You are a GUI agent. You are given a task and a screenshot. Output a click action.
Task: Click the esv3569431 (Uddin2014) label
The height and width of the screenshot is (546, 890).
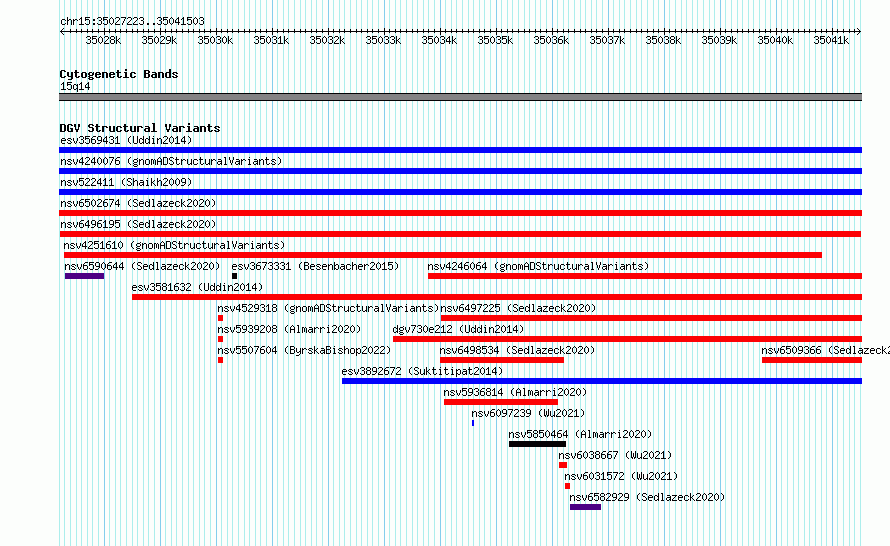(126, 140)
